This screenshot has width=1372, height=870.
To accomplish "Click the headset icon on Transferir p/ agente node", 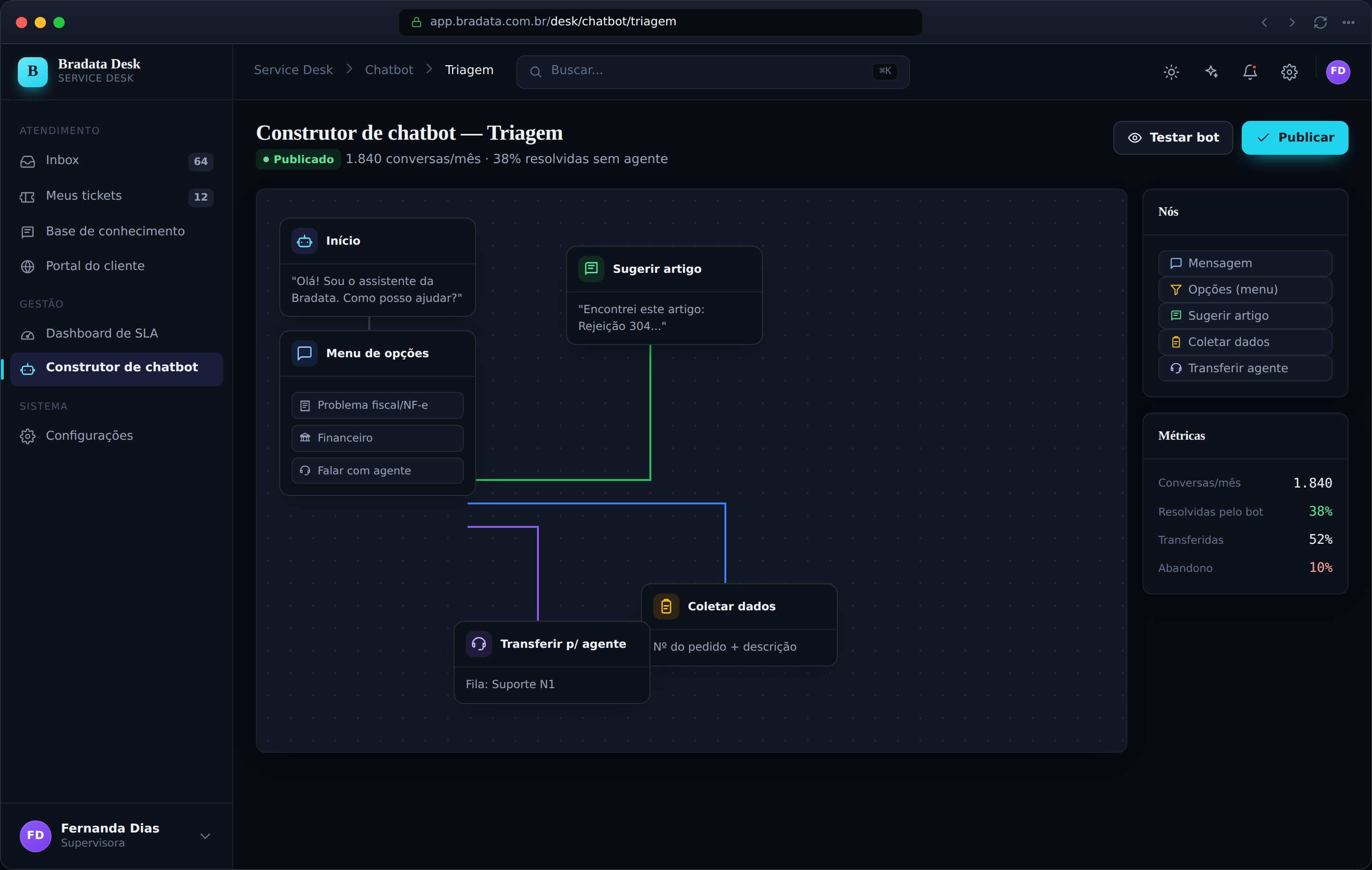I will pyautogui.click(x=478, y=644).
